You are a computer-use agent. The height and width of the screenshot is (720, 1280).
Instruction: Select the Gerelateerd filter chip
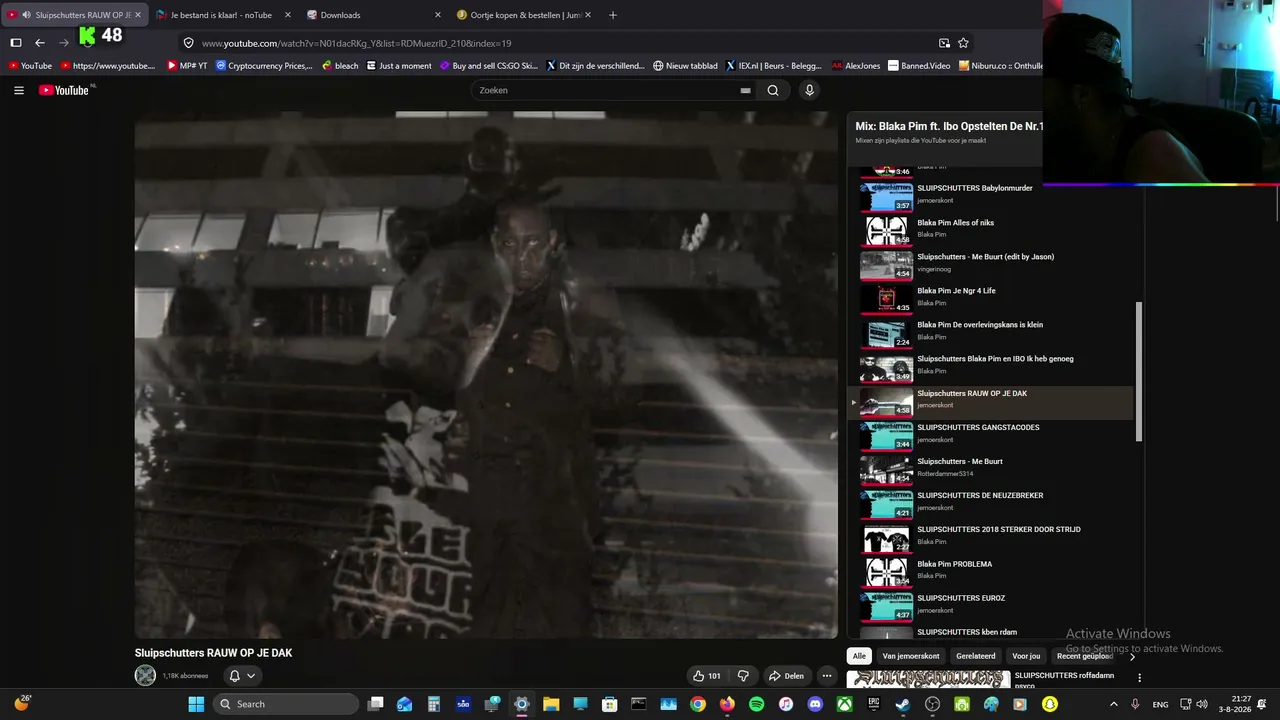[x=975, y=656]
